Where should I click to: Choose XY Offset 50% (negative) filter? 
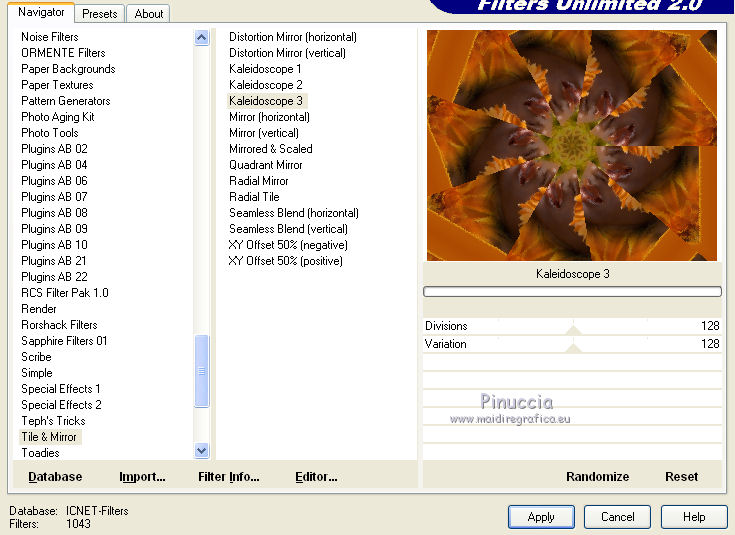click(x=288, y=244)
